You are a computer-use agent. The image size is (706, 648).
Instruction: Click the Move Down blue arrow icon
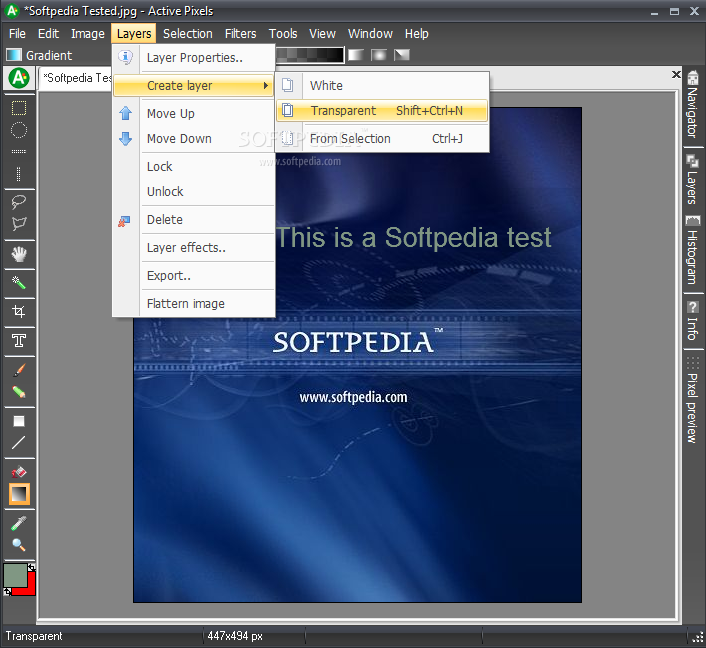point(126,139)
